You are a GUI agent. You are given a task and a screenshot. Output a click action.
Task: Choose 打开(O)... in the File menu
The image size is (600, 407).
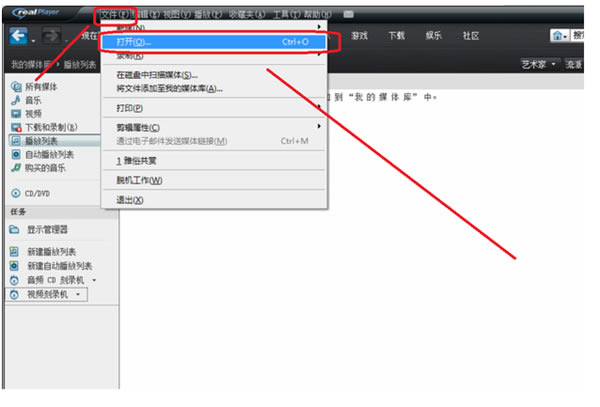214,42
